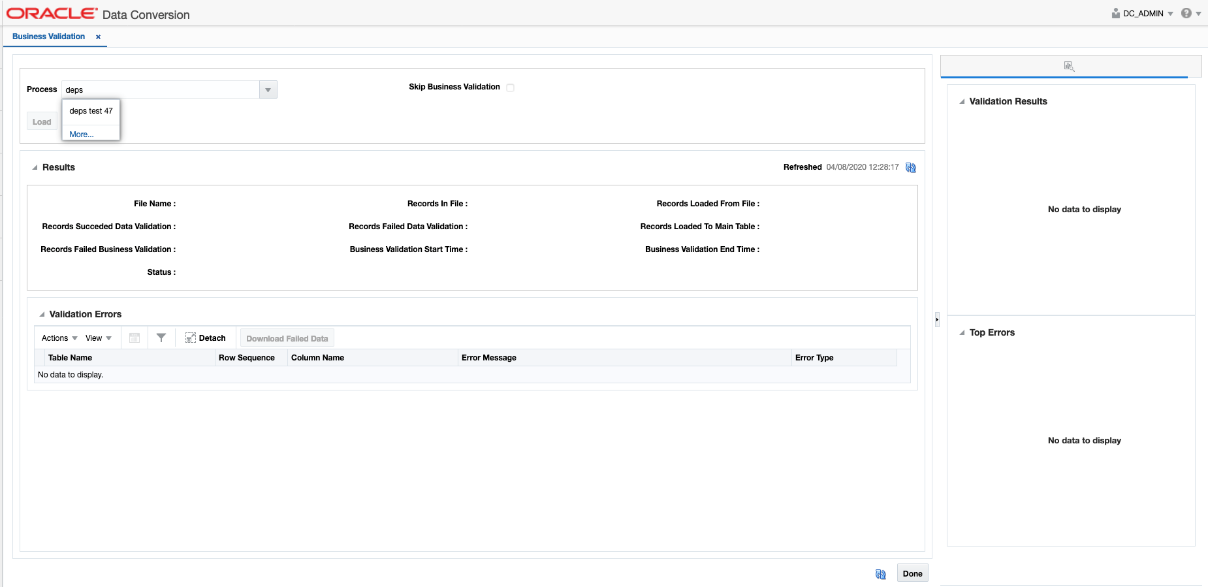Open the Actions menu
Image resolution: width=1208 pixels, height=587 pixels.
tap(59, 338)
